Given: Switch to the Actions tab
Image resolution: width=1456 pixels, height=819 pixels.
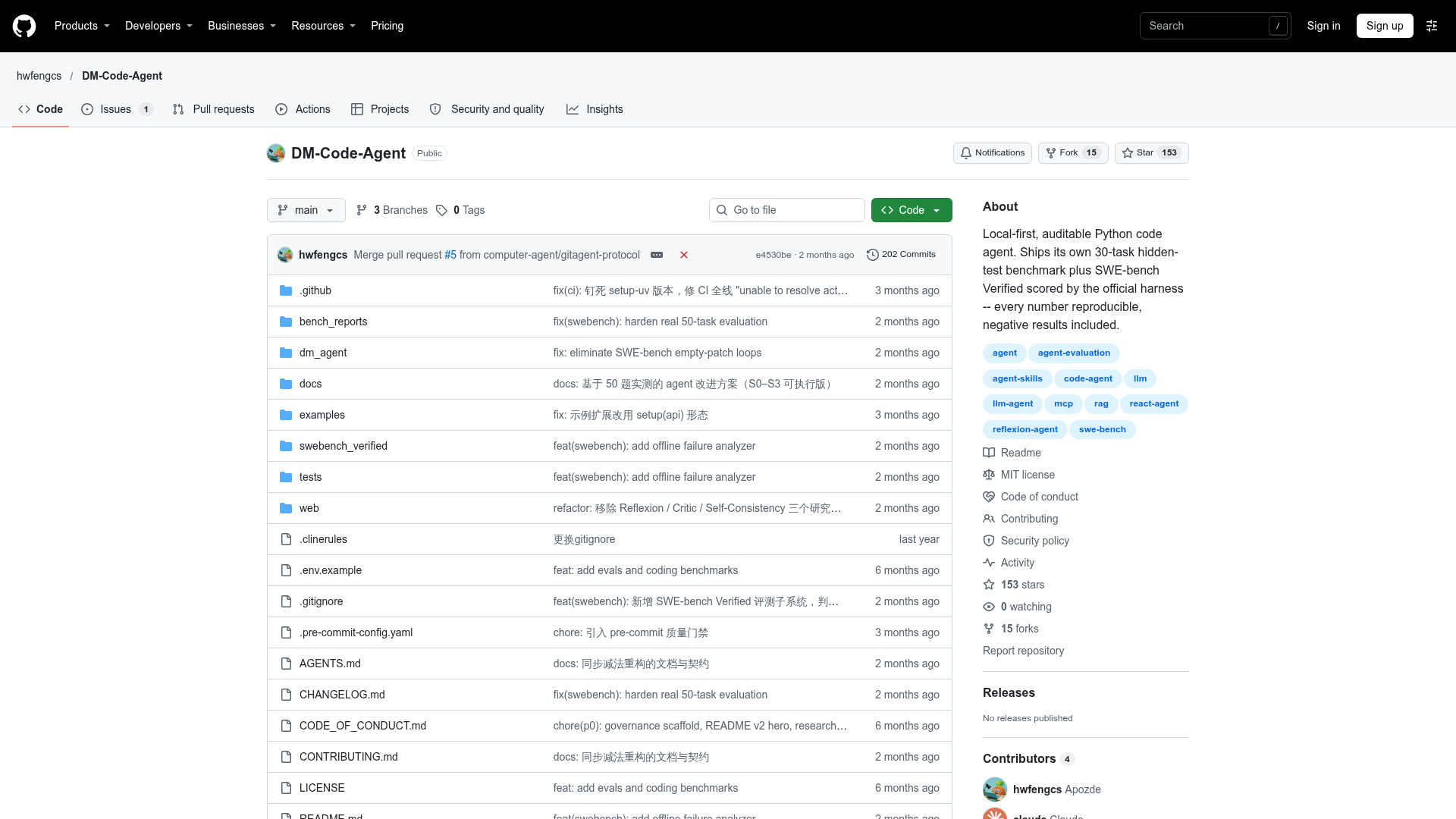Looking at the screenshot, I should (x=303, y=109).
